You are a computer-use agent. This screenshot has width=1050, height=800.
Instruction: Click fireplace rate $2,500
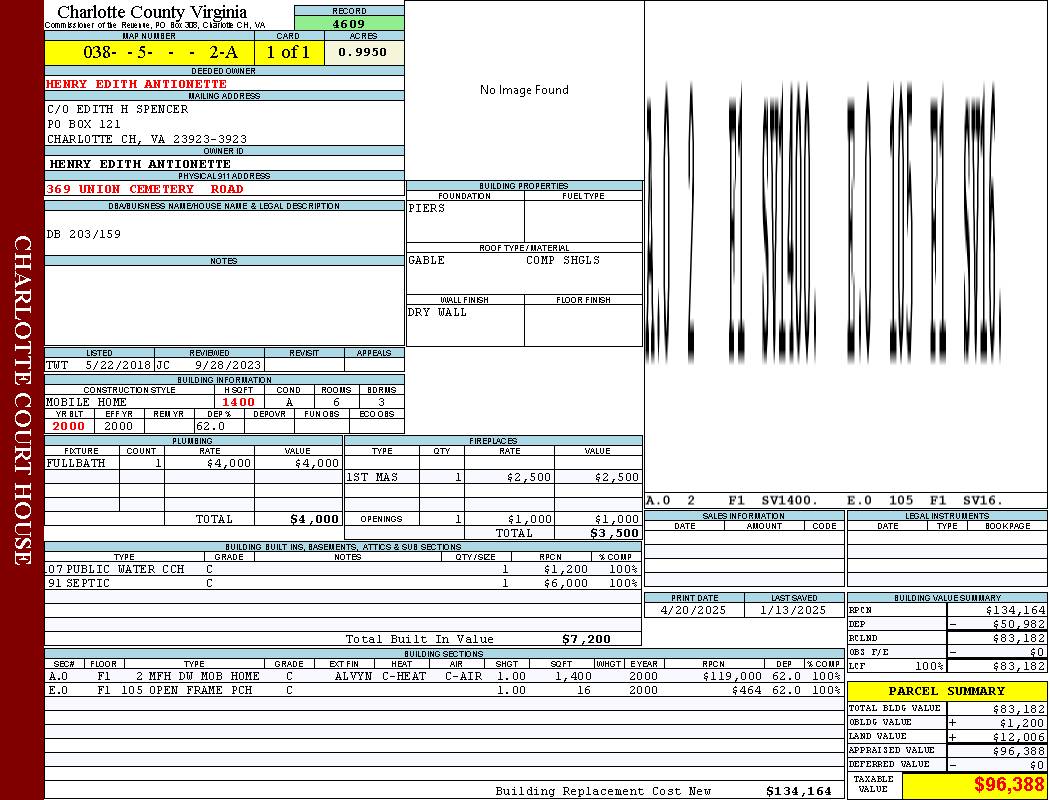pyautogui.click(x=528, y=477)
